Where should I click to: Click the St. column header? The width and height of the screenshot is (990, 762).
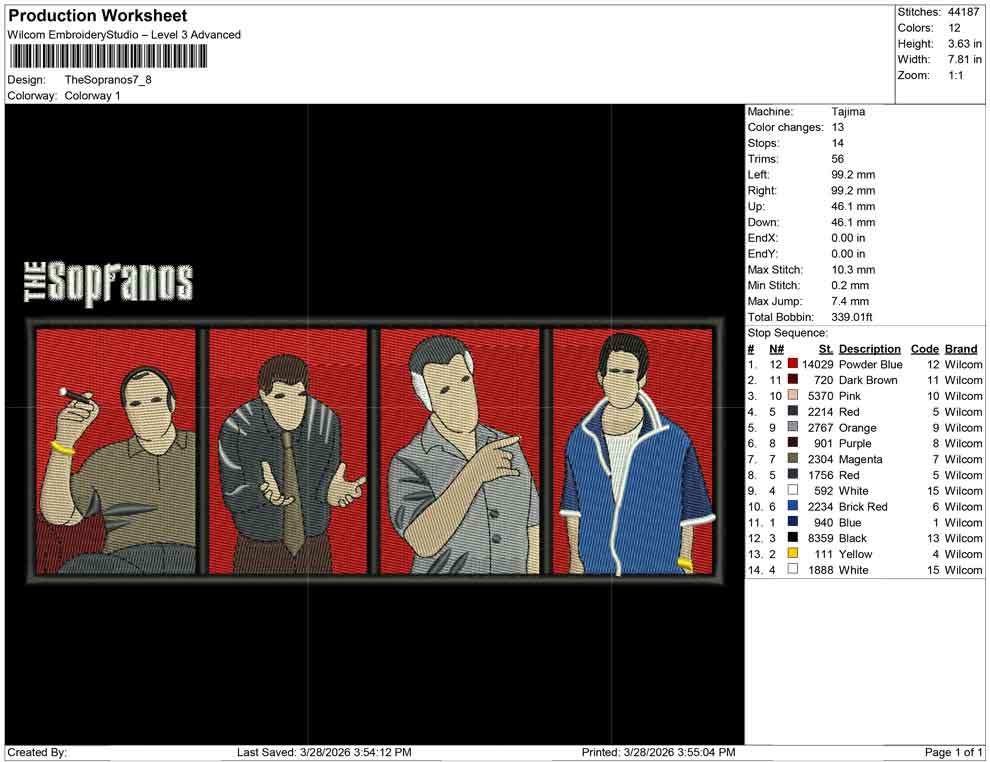[826, 349]
